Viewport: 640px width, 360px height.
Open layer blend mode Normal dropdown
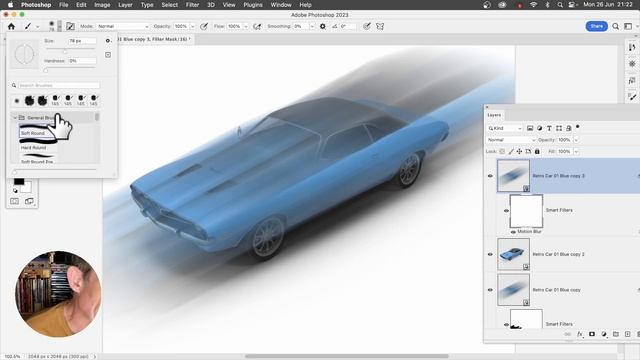coord(511,140)
